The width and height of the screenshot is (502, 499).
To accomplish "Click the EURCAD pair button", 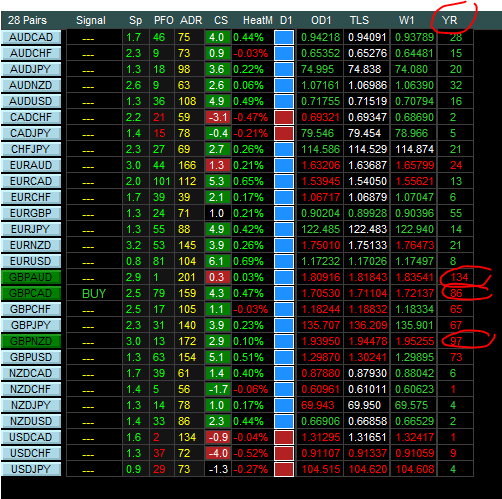I will click(31, 181).
